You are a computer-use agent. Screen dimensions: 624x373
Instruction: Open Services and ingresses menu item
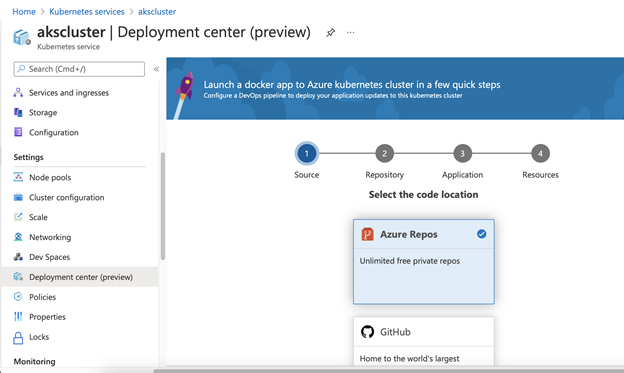(80, 93)
